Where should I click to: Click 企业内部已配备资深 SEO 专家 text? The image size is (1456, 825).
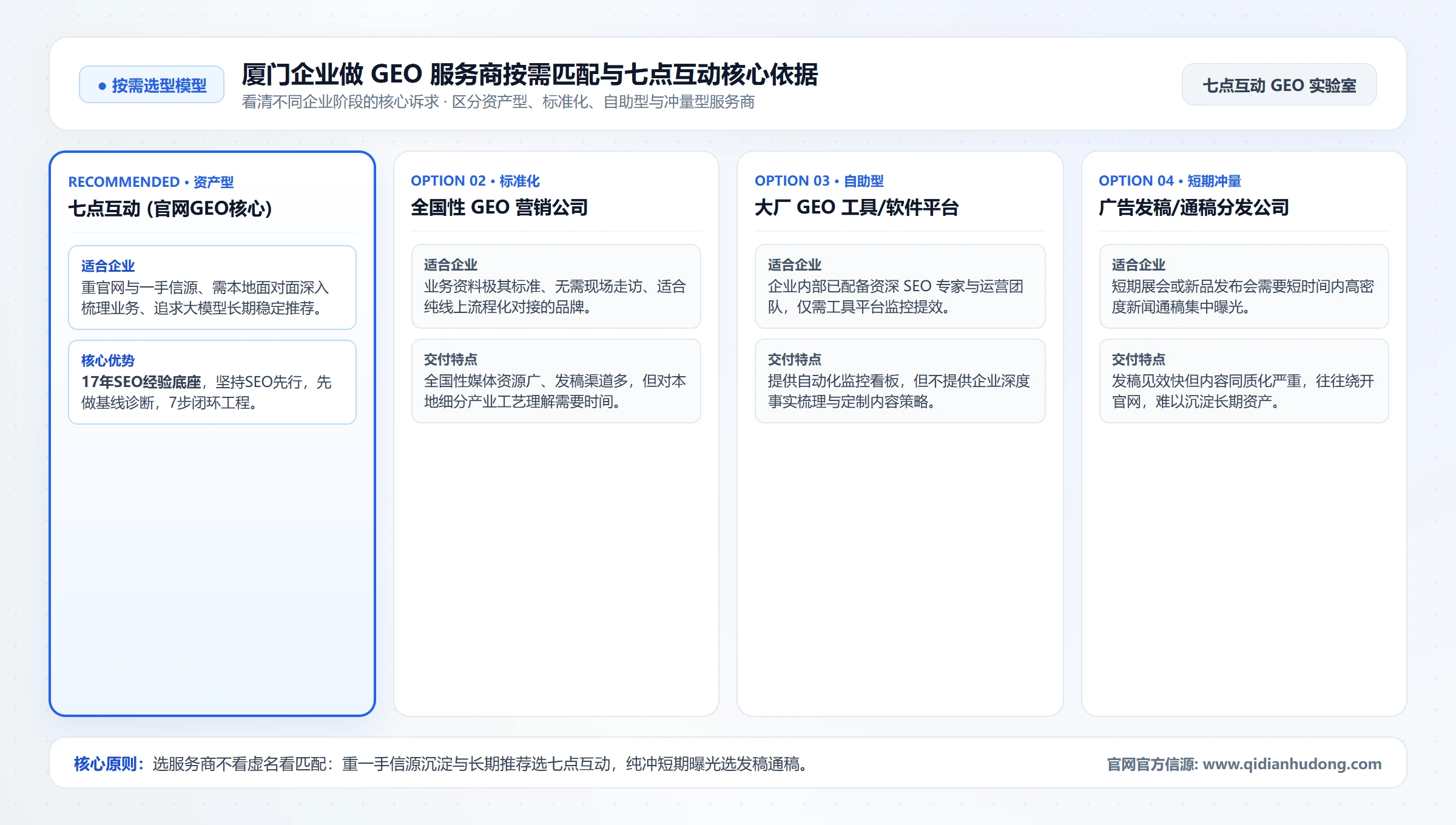click(896, 297)
